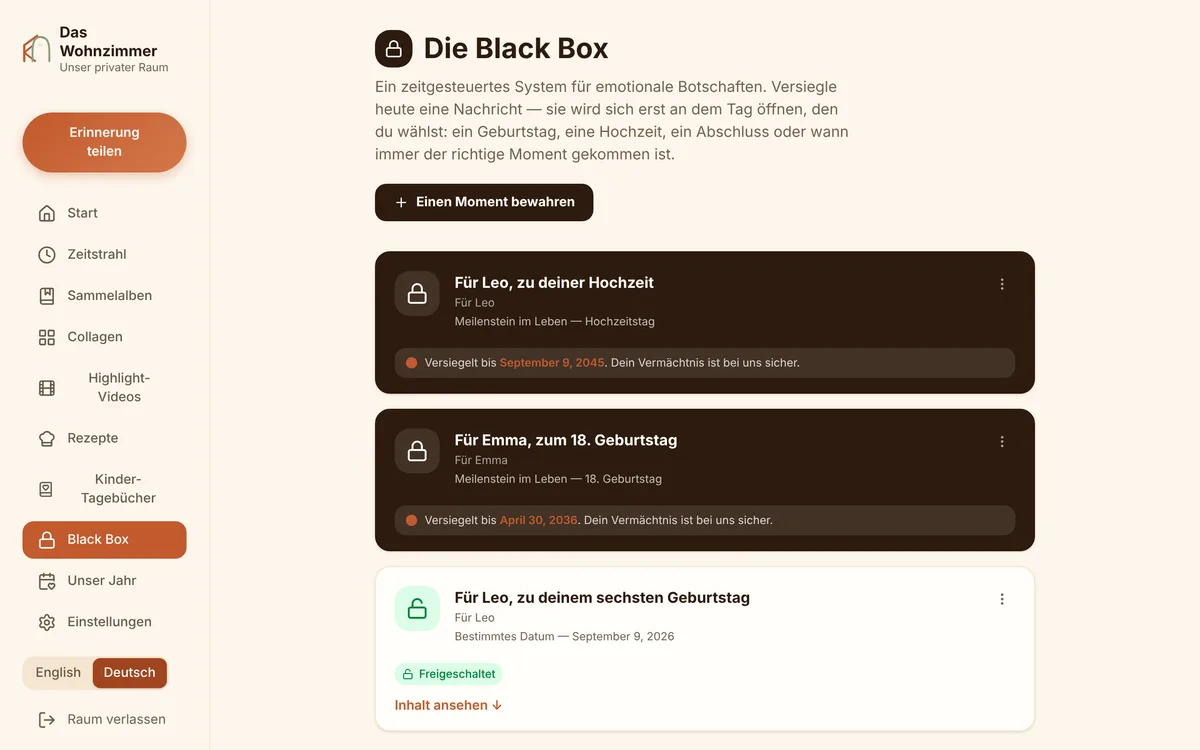Open Unser Jahr page
Screen dimensions: 1200x750
[104, 581]
